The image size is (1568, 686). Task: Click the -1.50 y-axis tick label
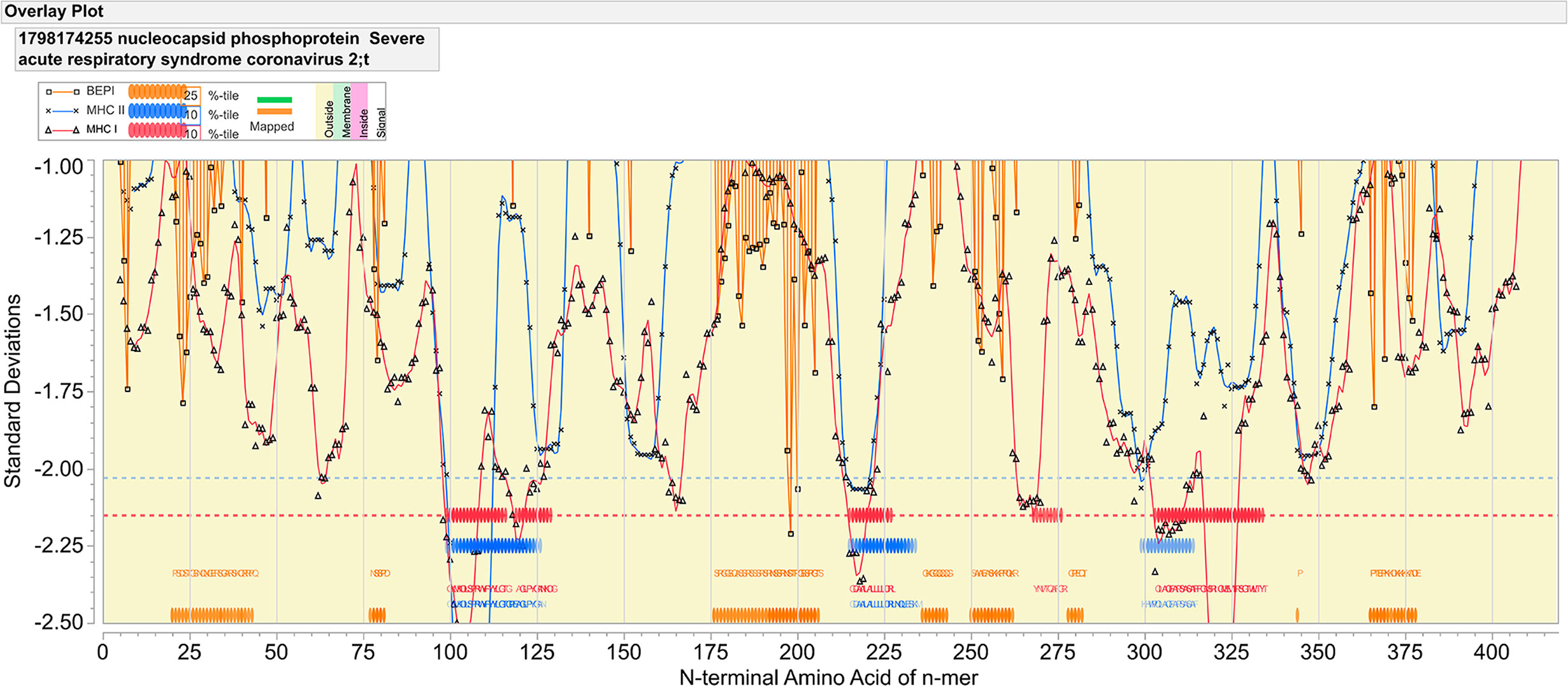click(x=59, y=314)
